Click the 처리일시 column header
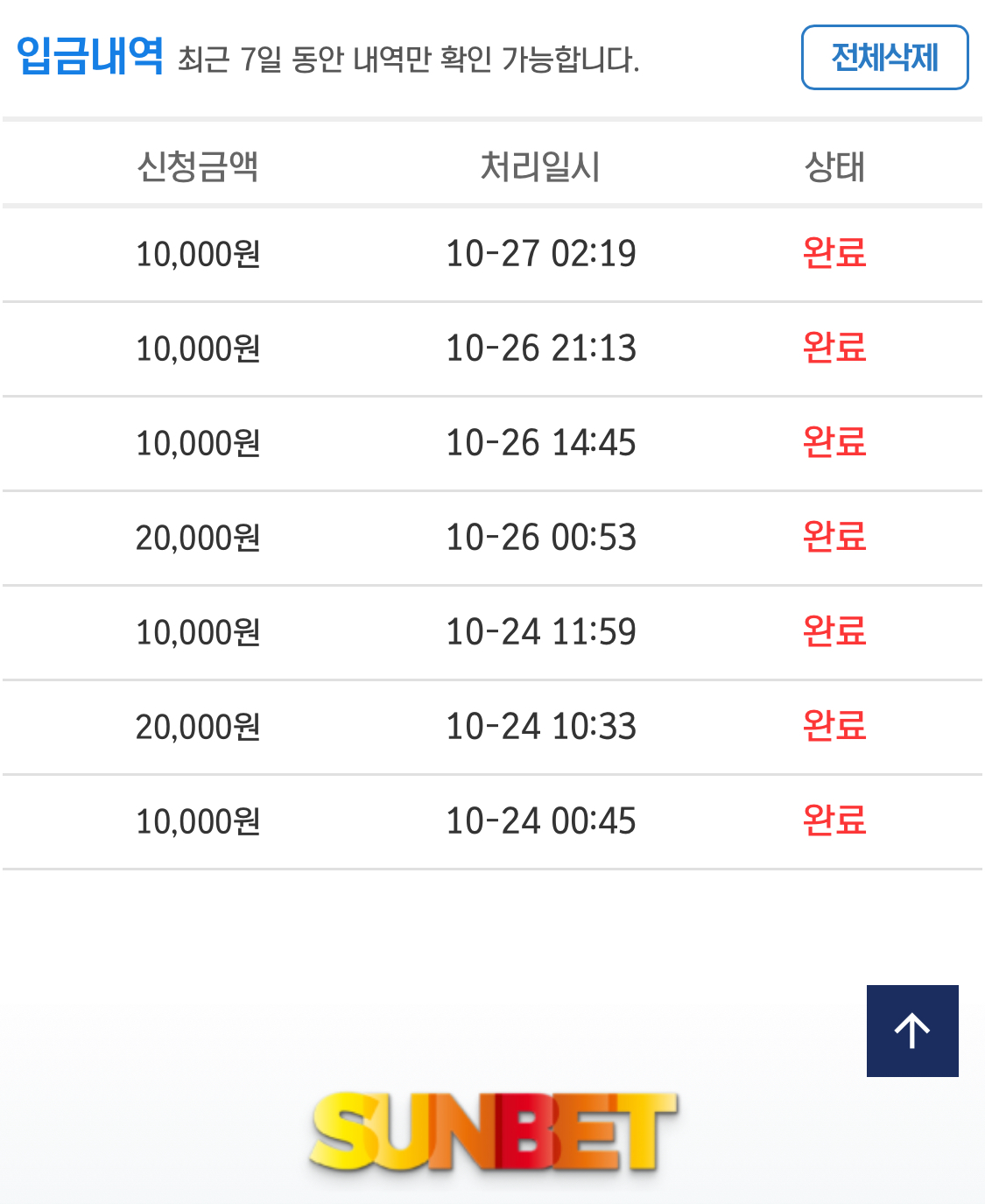Viewport: 985px width, 1204px height. pyautogui.click(x=540, y=166)
